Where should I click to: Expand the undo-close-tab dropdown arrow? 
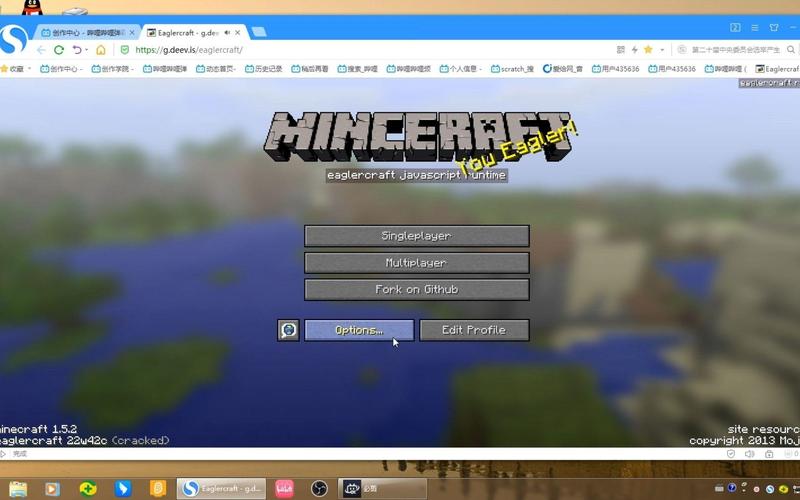[87, 50]
